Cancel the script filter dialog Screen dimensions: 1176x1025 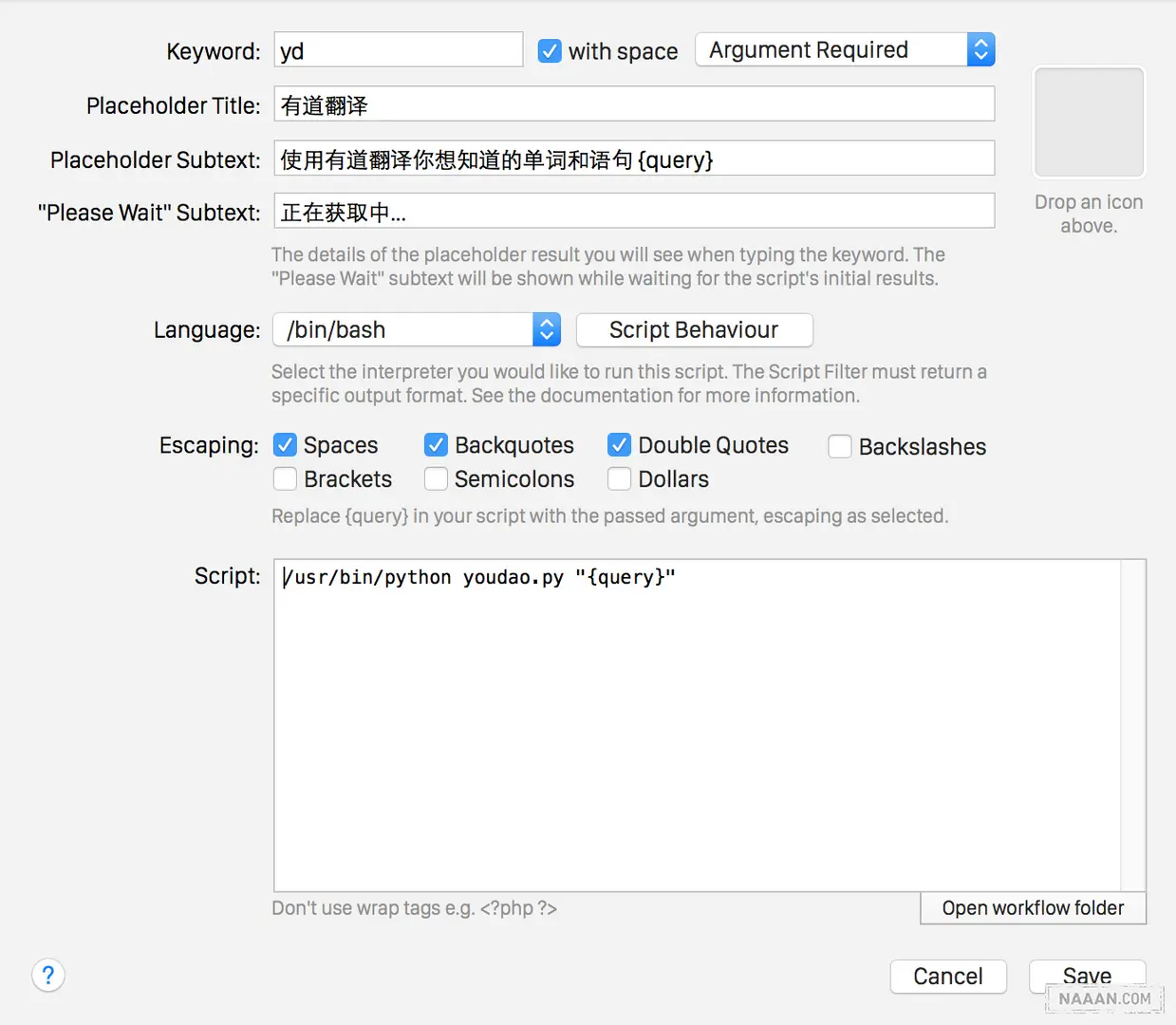pyautogui.click(x=947, y=976)
